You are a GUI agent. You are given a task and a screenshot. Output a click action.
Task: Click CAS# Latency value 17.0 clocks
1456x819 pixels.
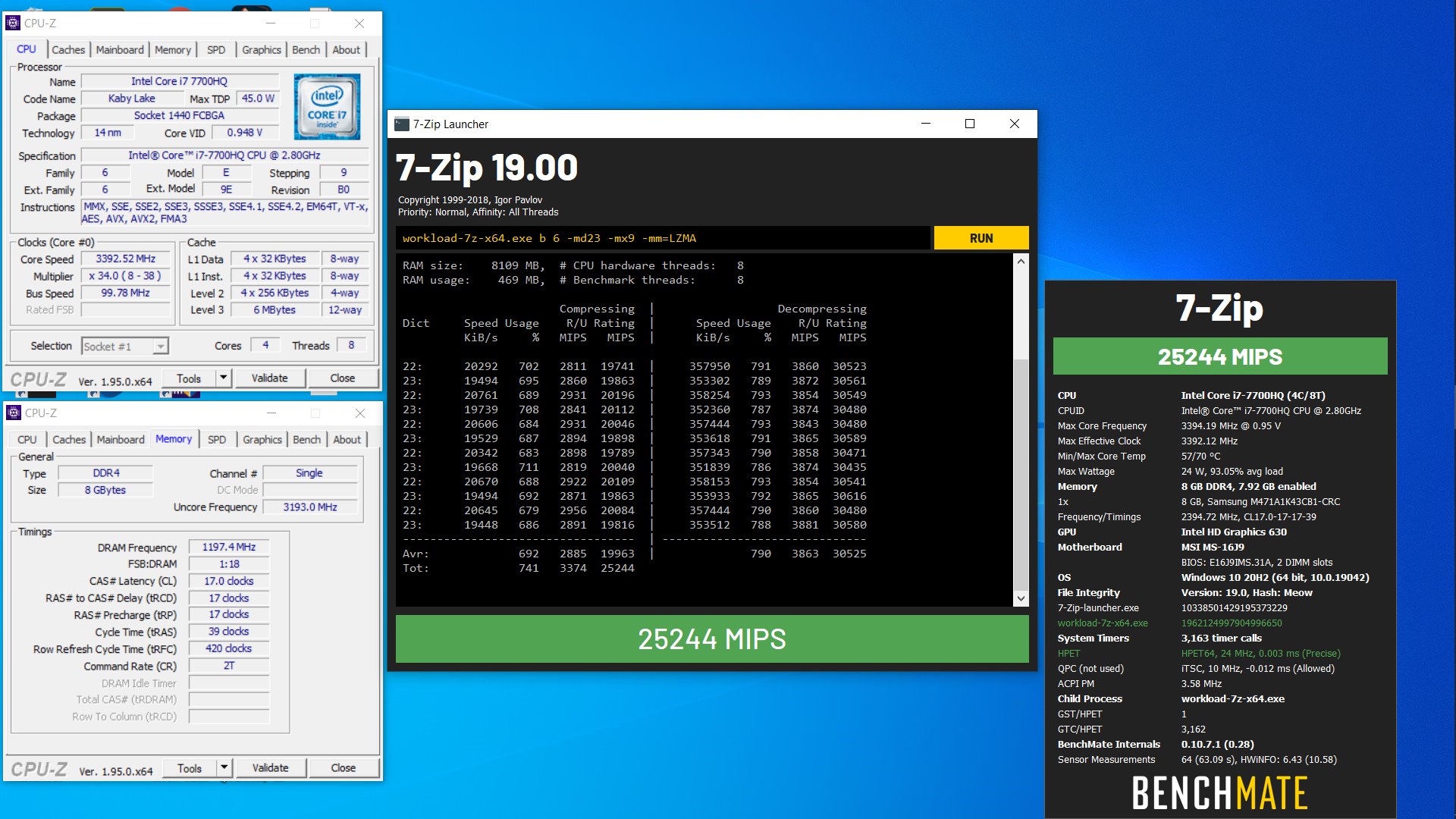(229, 581)
